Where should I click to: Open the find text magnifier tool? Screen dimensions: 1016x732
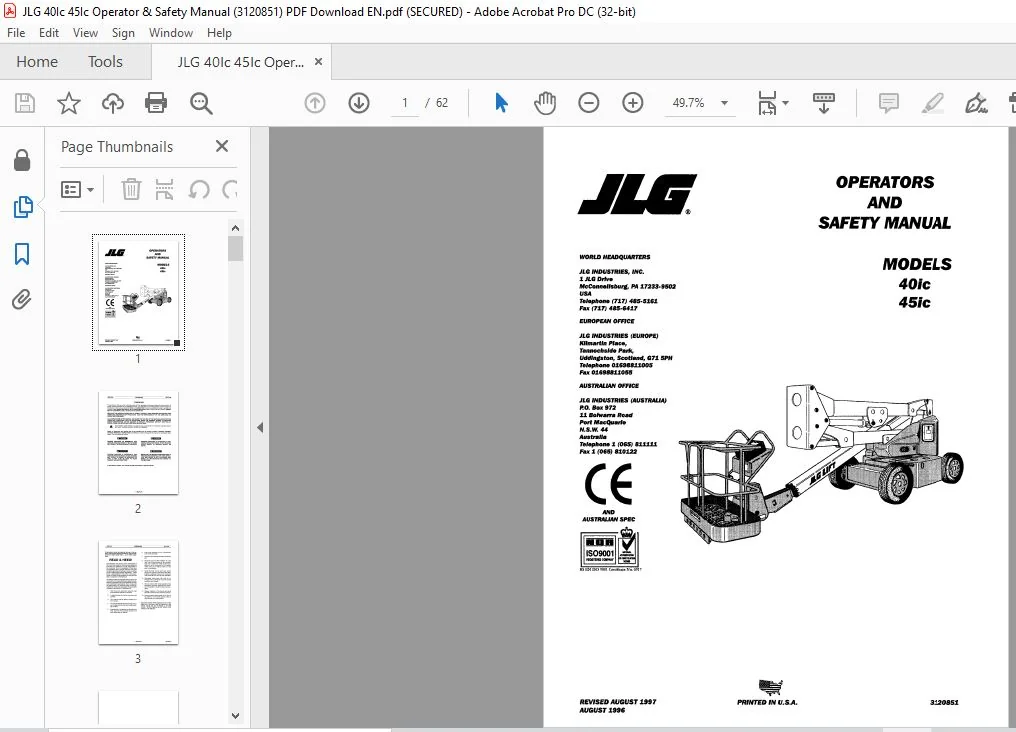point(201,103)
